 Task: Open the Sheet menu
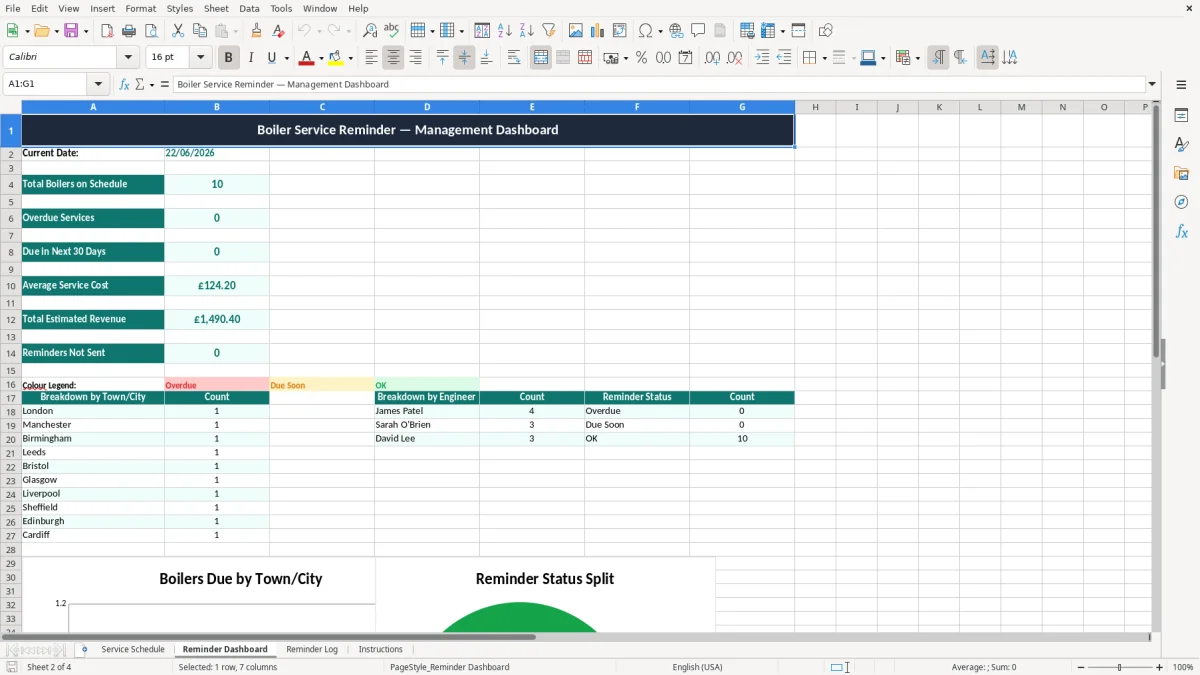pos(216,8)
